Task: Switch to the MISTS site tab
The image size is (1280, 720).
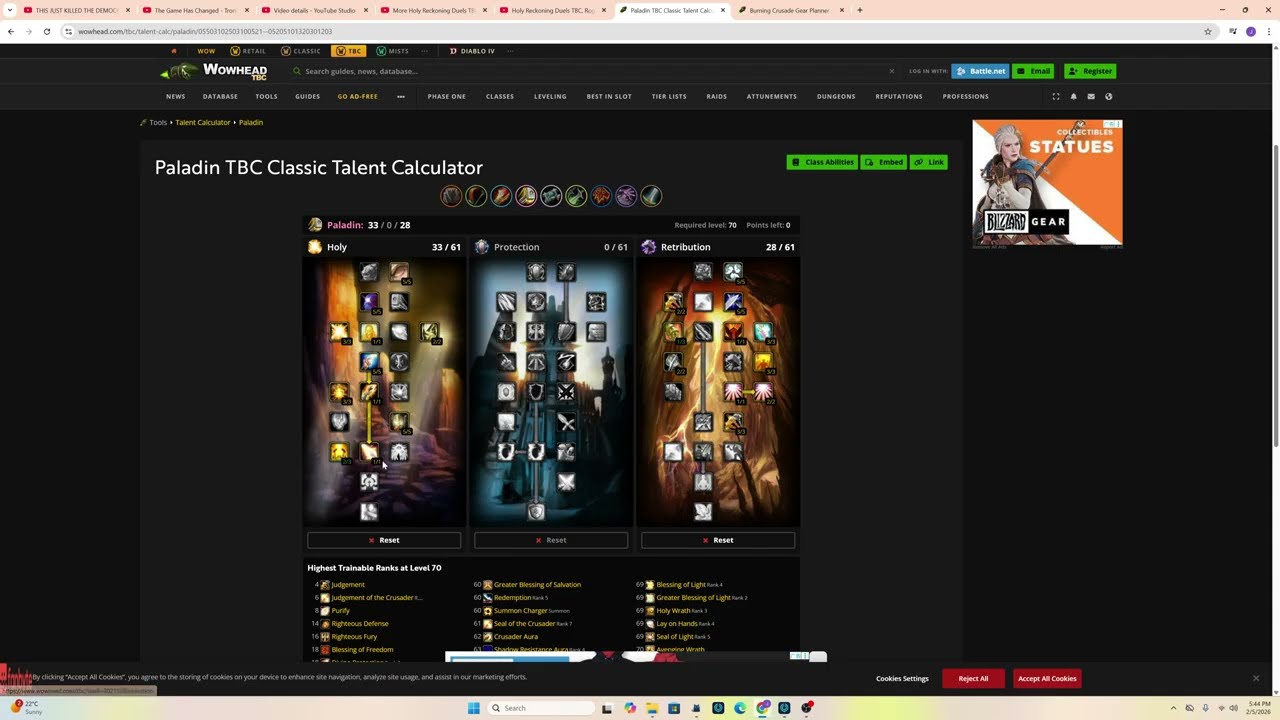Action: (392, 51)
